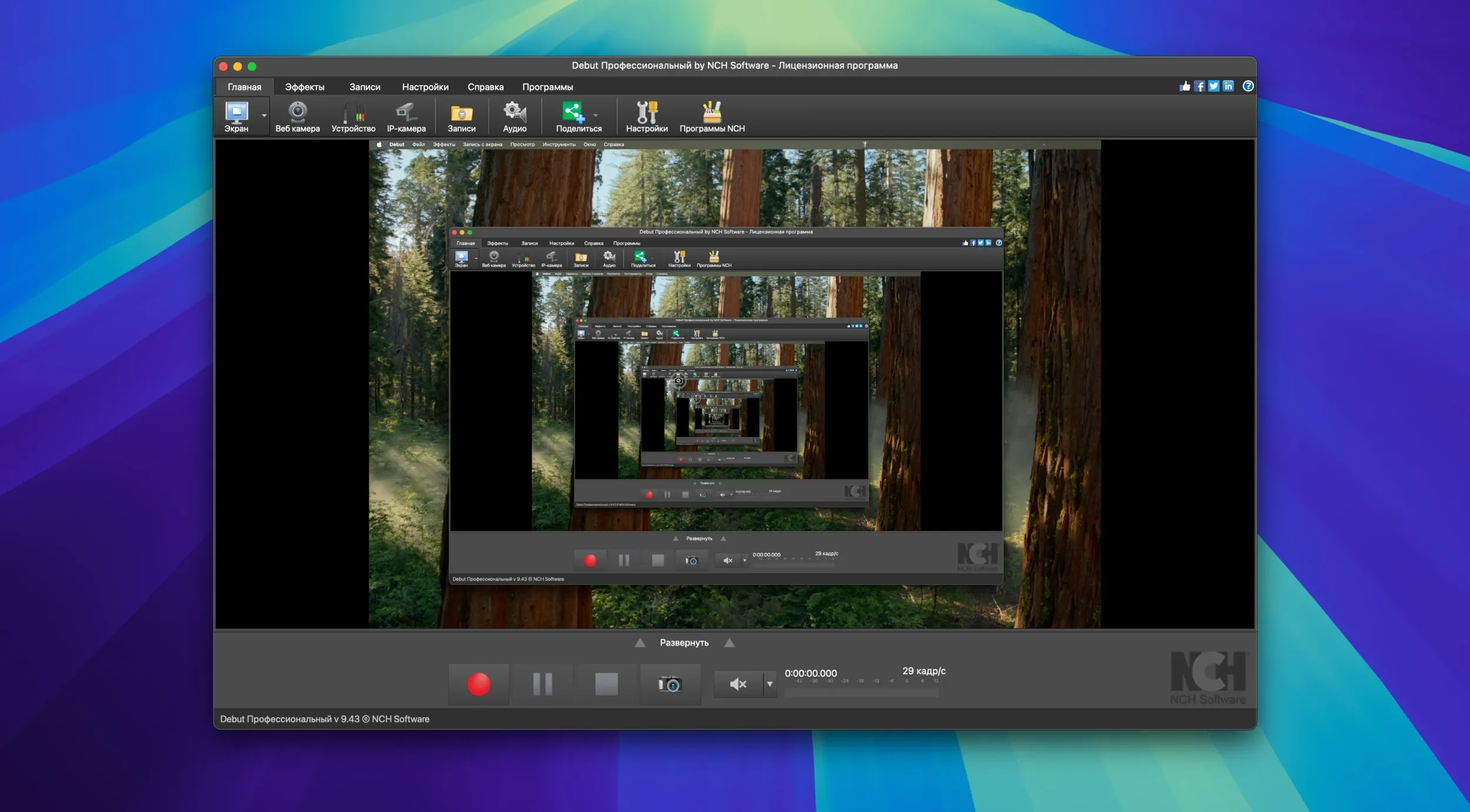
Task: Toggle the muted speaker button
Action: pyautogui.click(x=738, y=684)
